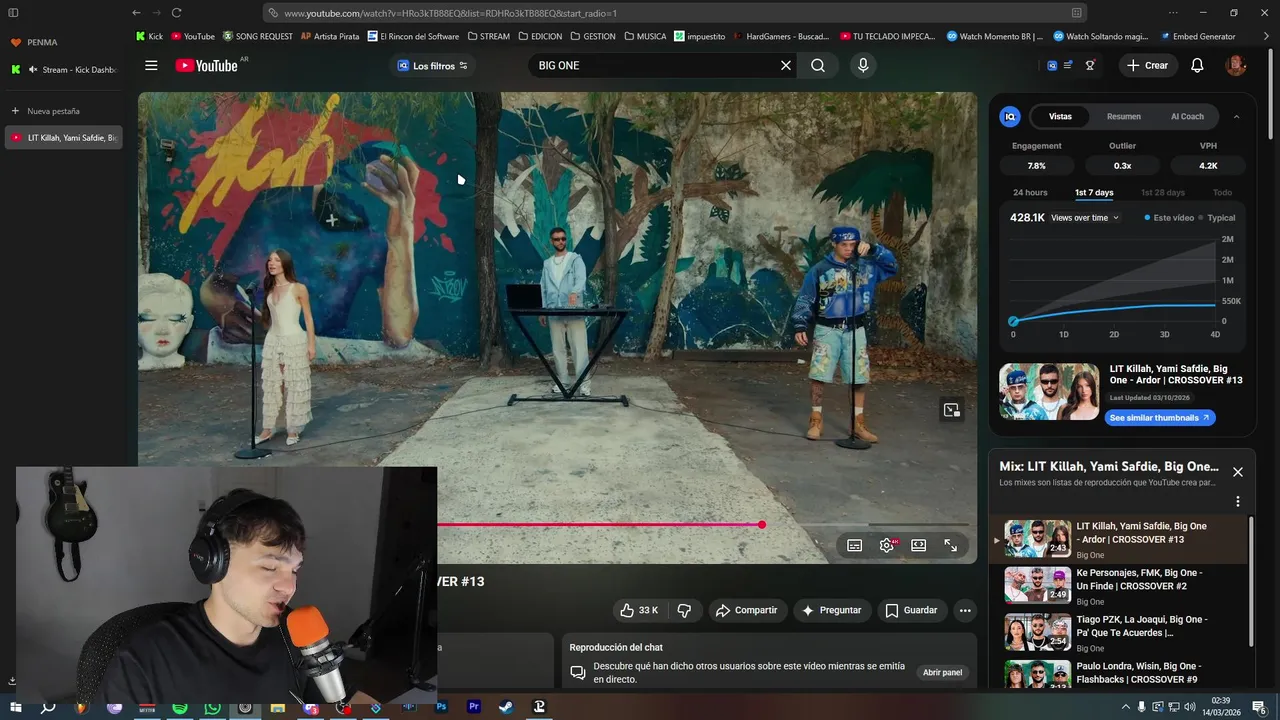Open the Mix playlist three-dot menu
The width and height of the screenshot is (1280, 720).
click(1237, 501)
